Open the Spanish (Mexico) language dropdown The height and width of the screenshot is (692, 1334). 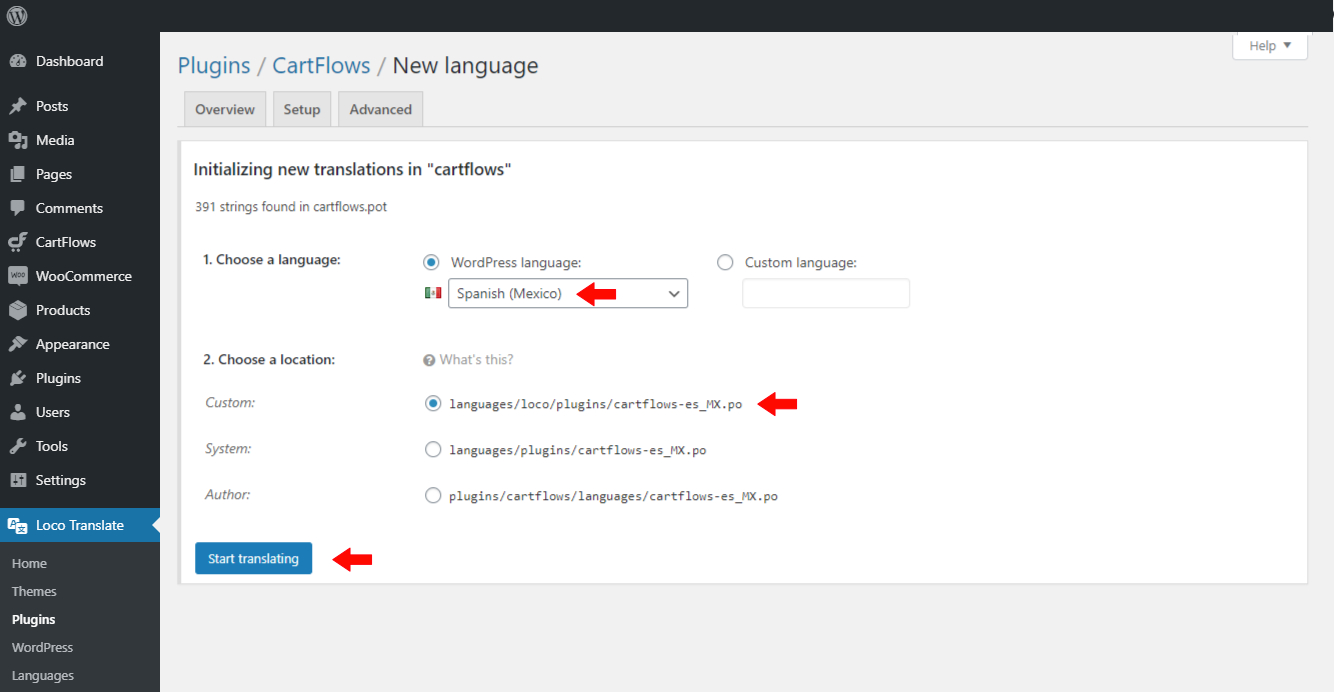click(x=567, y=293)
